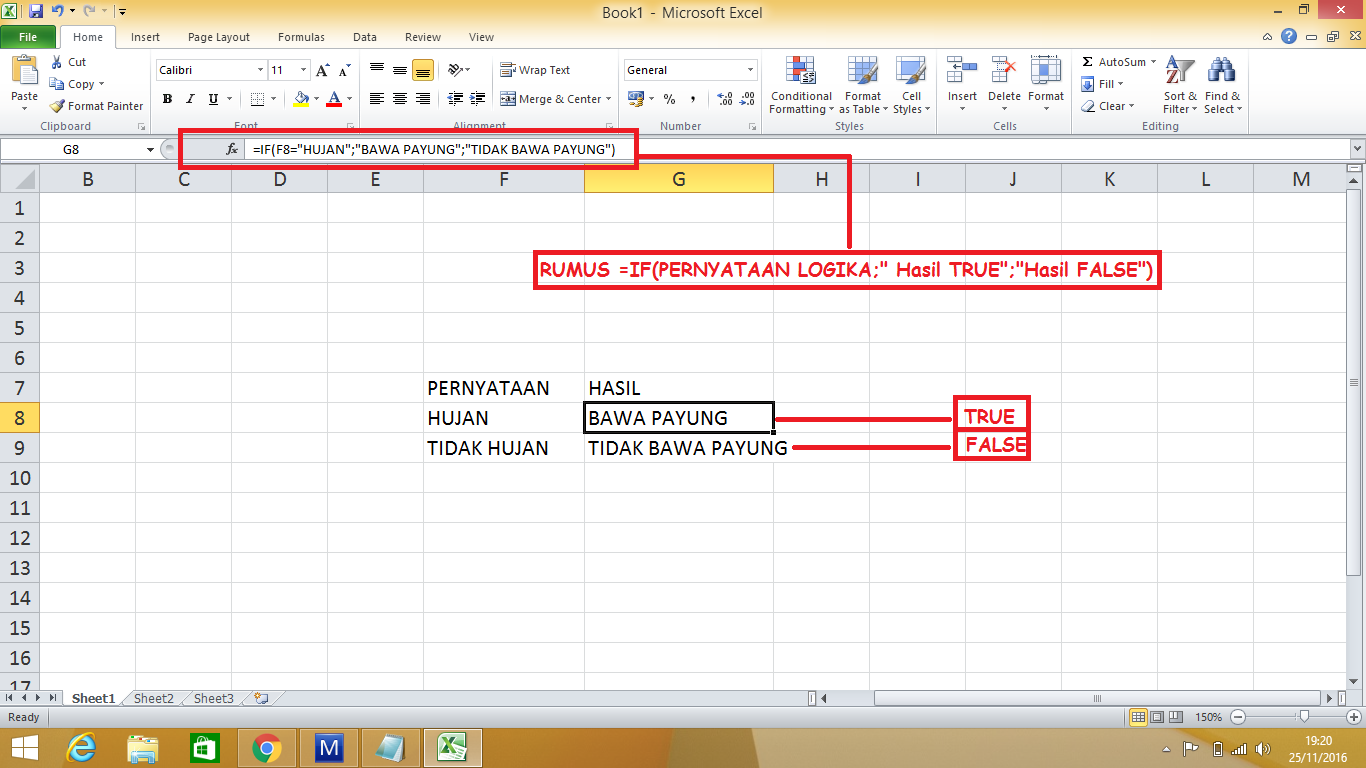Viewport: 1366px width, 768px height.
Task: Decrease decimal places
Action: (747, 99)
